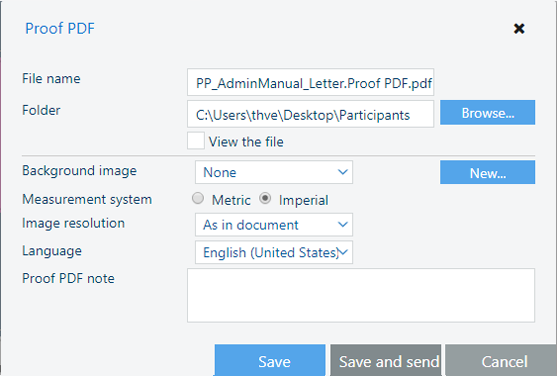
Task: Click into the Folder path field
Action: (x=310, y=114)
